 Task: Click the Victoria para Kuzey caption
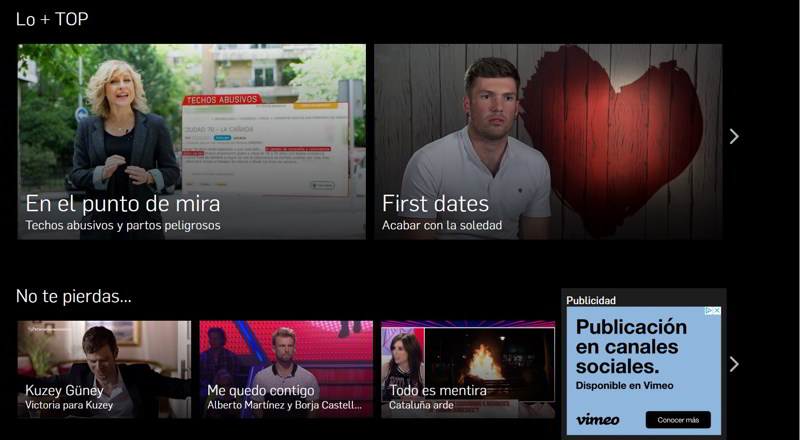click(x=69, y=406)
